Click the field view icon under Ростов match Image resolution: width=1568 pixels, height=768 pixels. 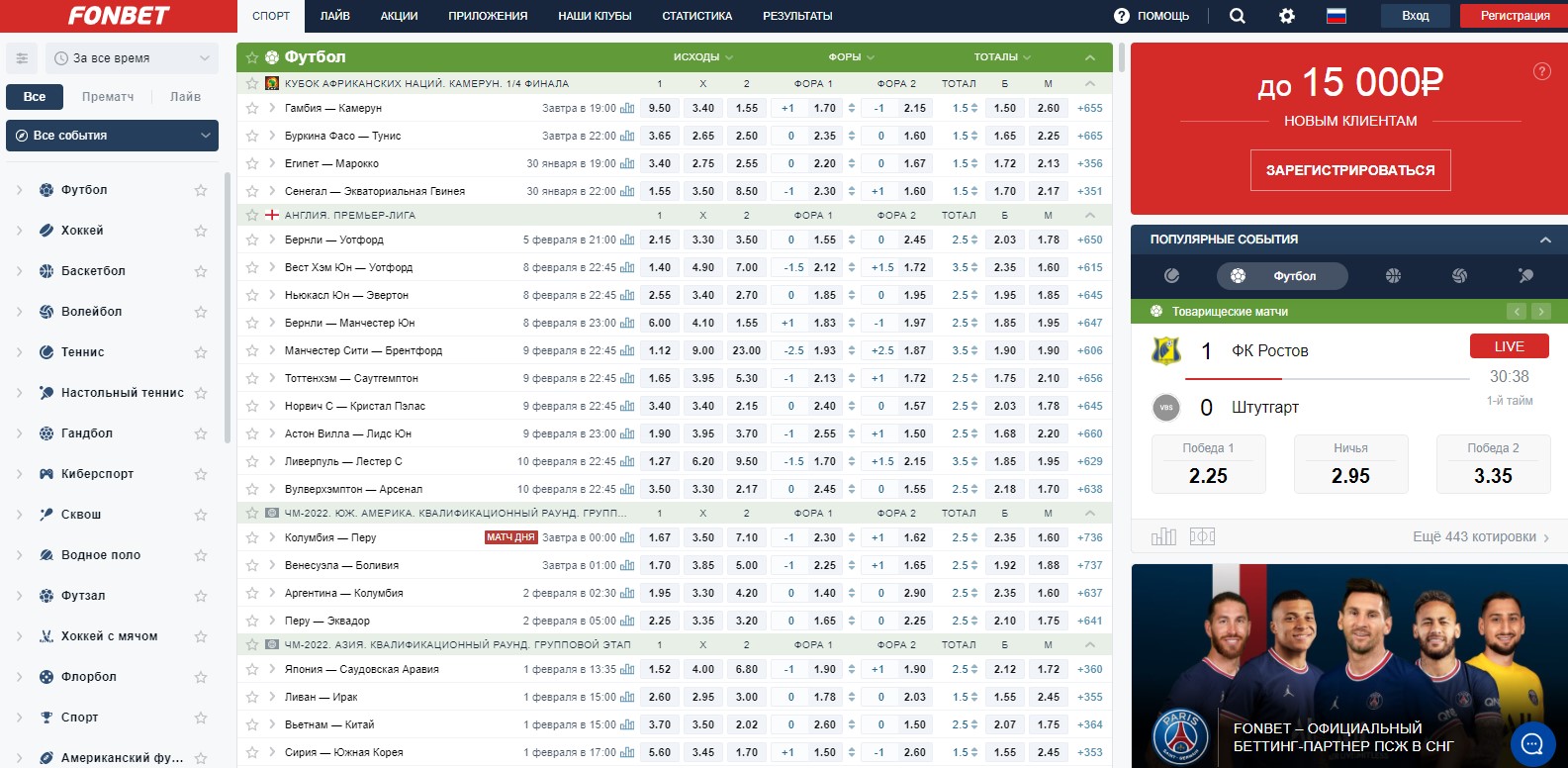point(1202,536)
